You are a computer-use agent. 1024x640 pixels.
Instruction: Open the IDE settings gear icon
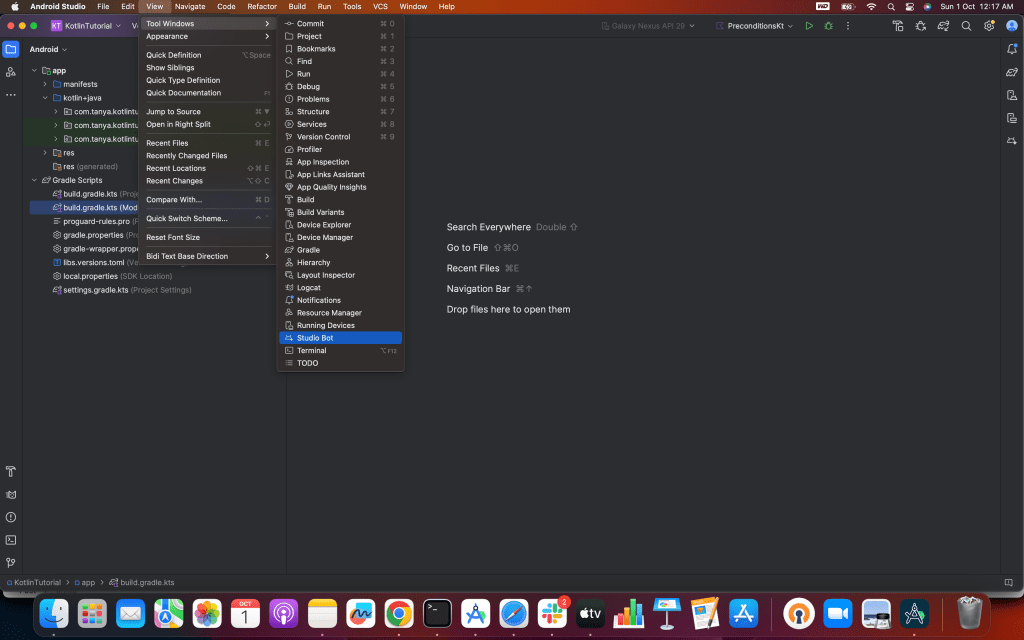pyautogui.click(x=989, y=26)
